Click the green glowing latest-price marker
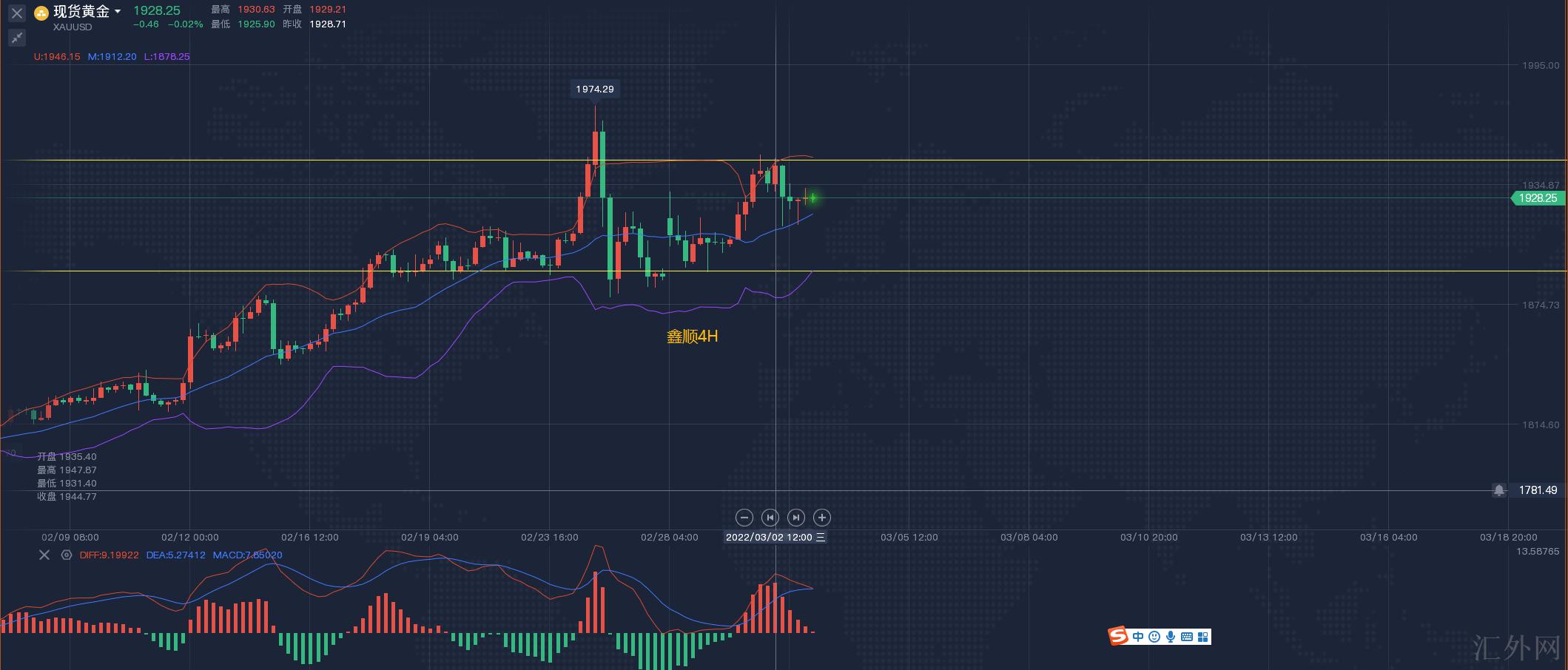The image size is (1568, 670). [812, 197]
